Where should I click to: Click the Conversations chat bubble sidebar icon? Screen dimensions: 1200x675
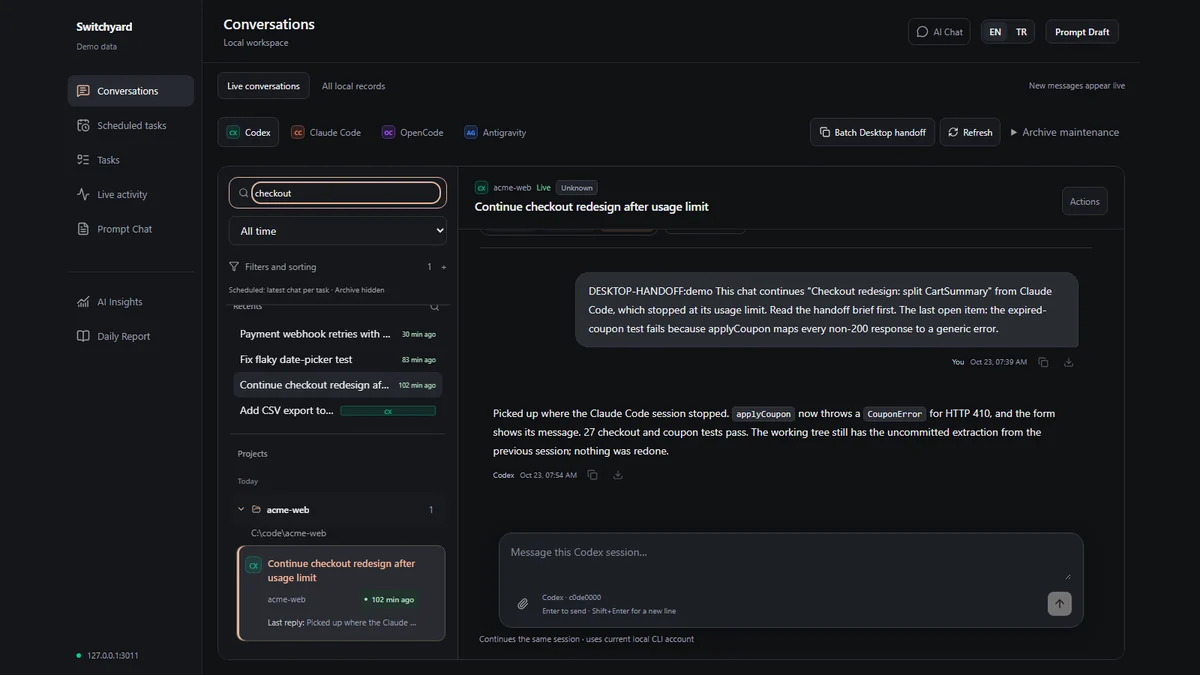[83, 91]
